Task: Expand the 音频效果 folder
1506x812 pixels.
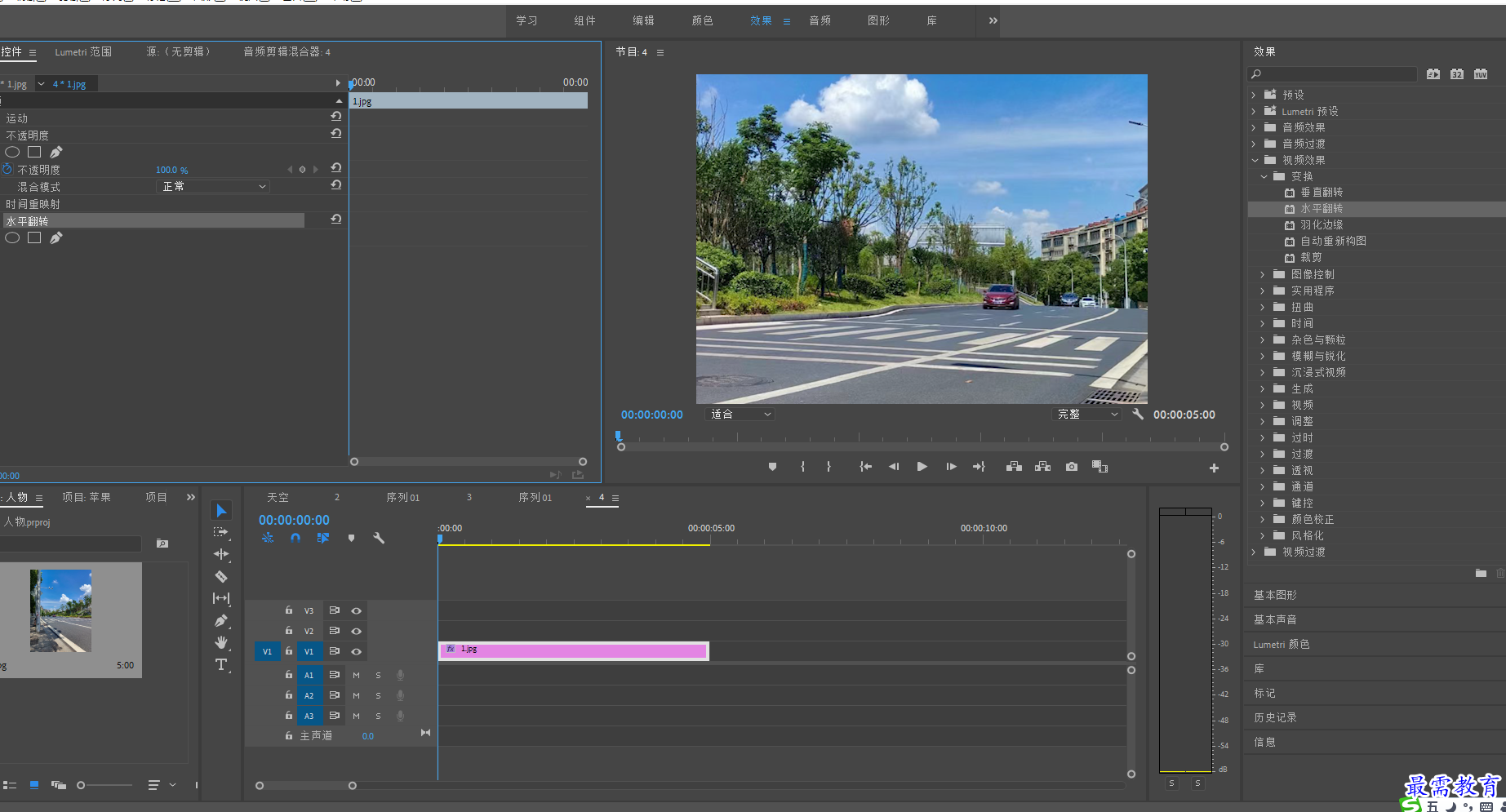Action: 1255,127
